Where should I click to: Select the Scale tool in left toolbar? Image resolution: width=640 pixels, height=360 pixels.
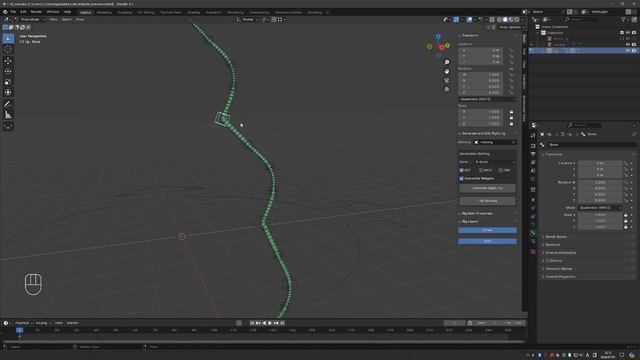(x=8, y=82)
